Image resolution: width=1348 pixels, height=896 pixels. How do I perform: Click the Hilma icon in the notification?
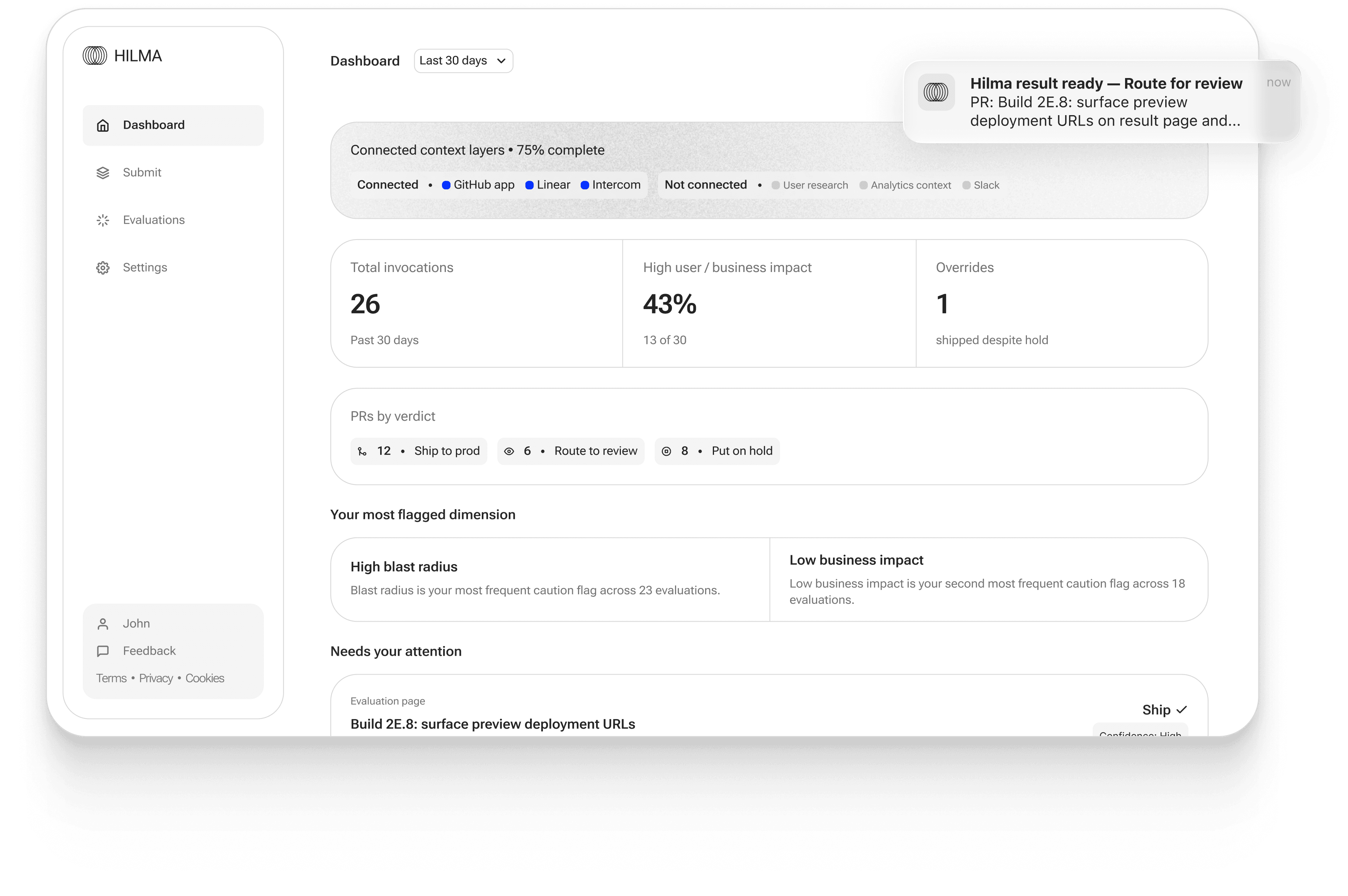935,92
